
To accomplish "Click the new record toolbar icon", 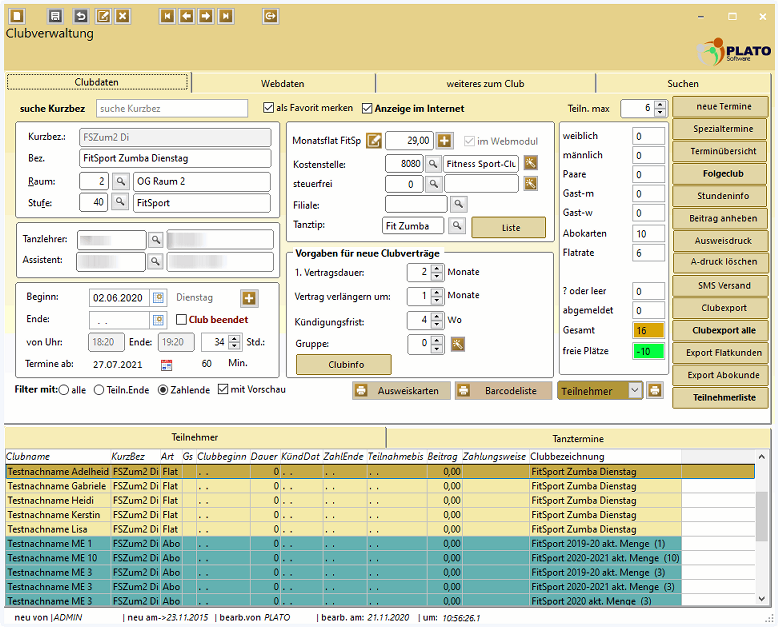I will coord(17,16).
